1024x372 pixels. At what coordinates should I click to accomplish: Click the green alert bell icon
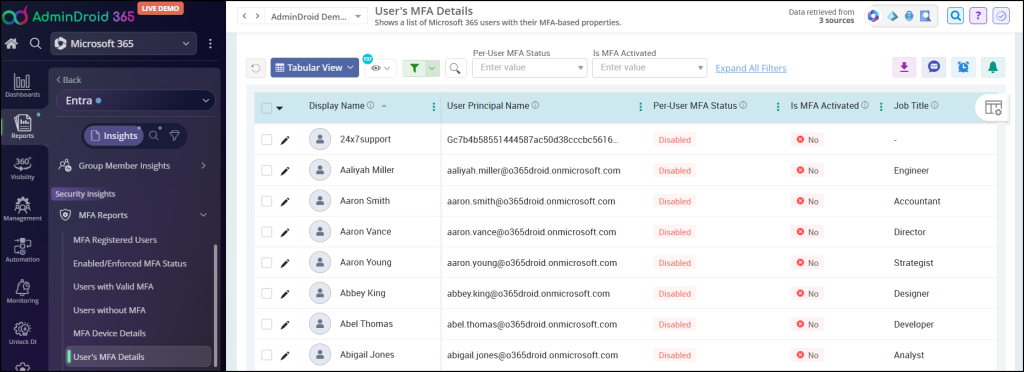(x=993, y=67)
